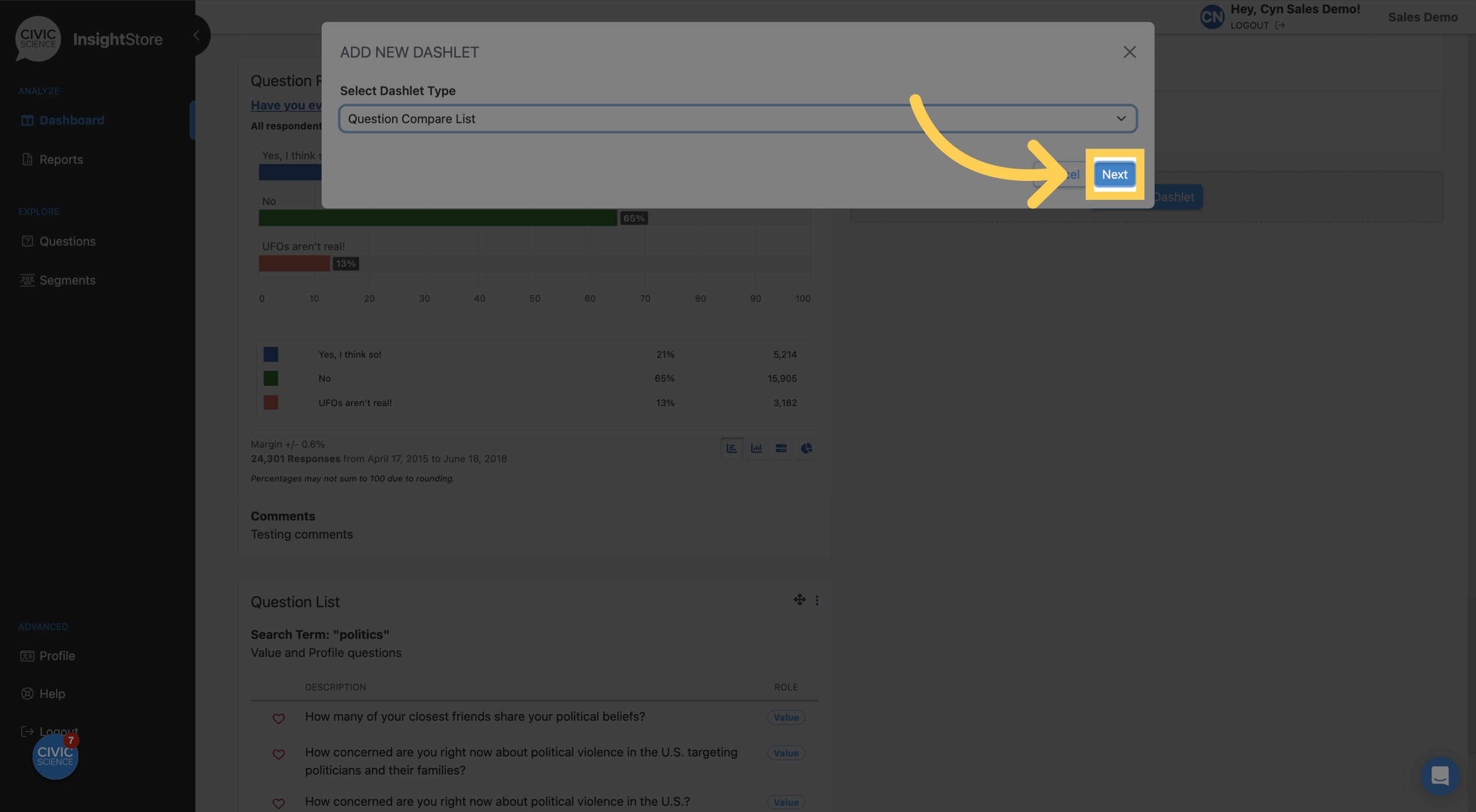Viewport: 1476px width, 812px height.
Task: Click the green No bar in the chart
Action: pos(438,217)
